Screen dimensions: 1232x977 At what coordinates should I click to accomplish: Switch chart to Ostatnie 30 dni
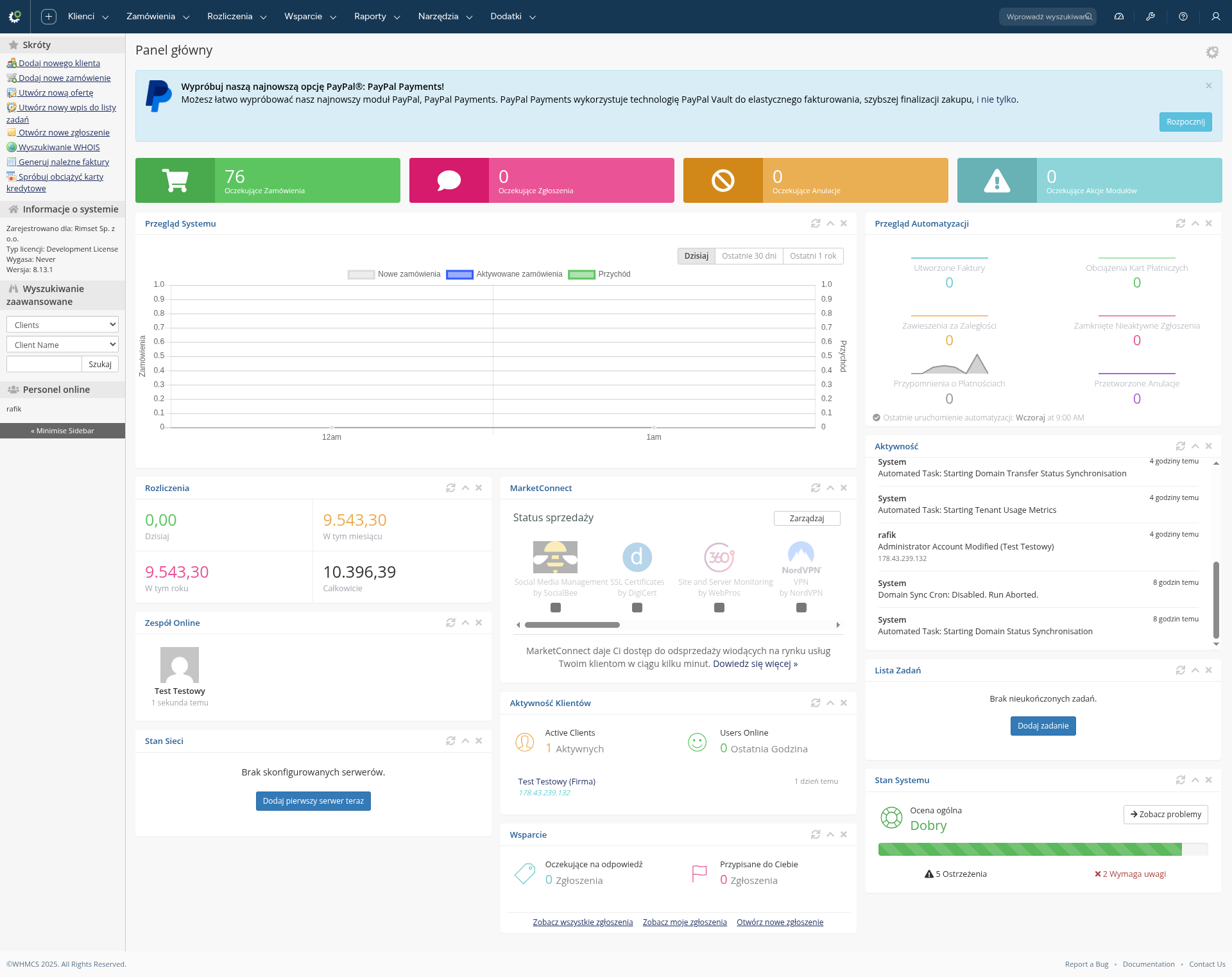click(749, 256)
